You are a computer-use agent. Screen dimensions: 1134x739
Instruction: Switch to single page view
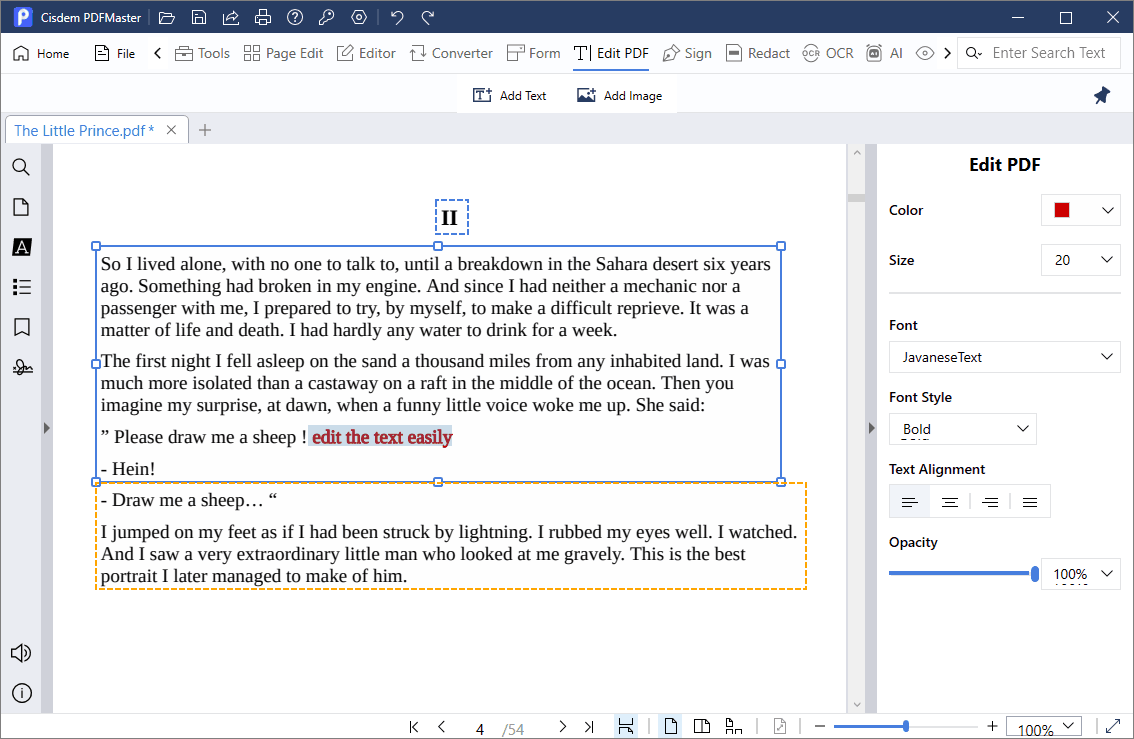pyautogui.click(x=670, y=726)
